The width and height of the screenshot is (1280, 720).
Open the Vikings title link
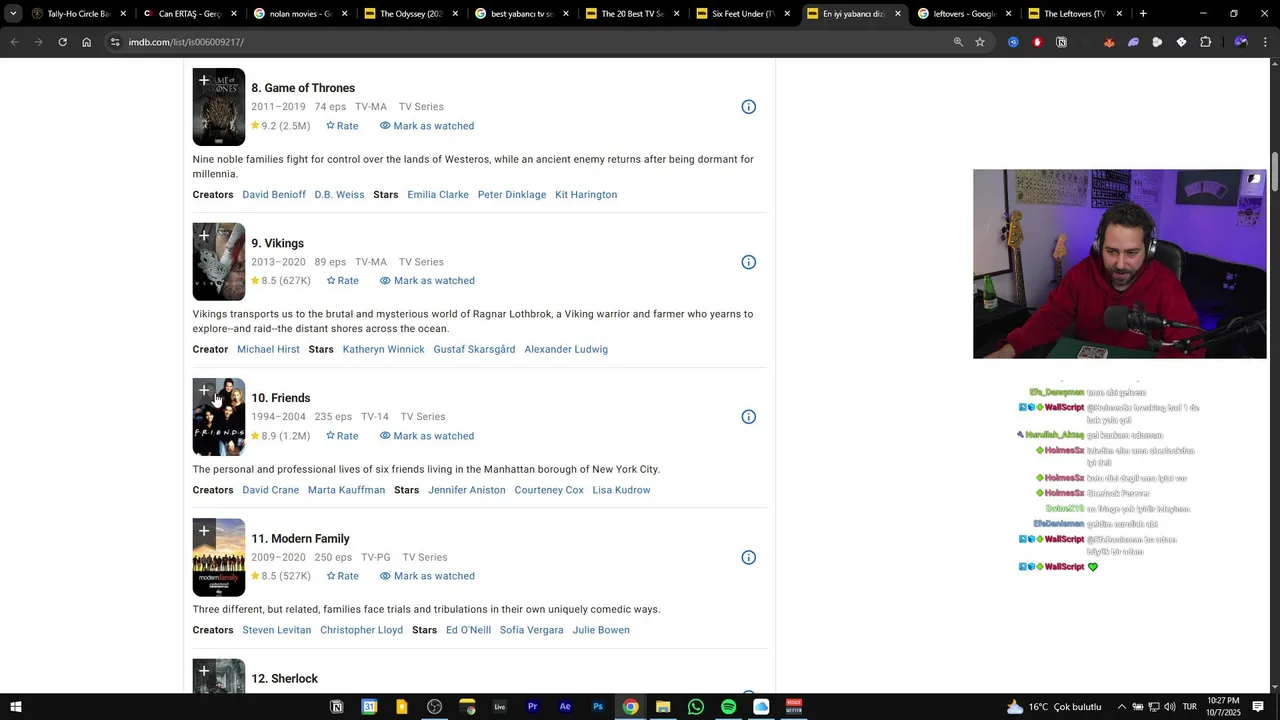coord(277,243)
